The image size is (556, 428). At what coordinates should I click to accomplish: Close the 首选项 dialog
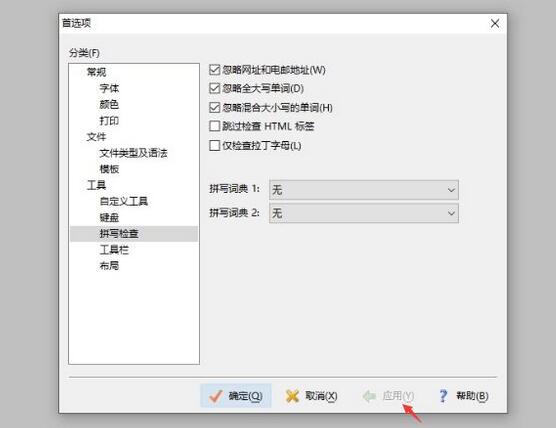495,23
